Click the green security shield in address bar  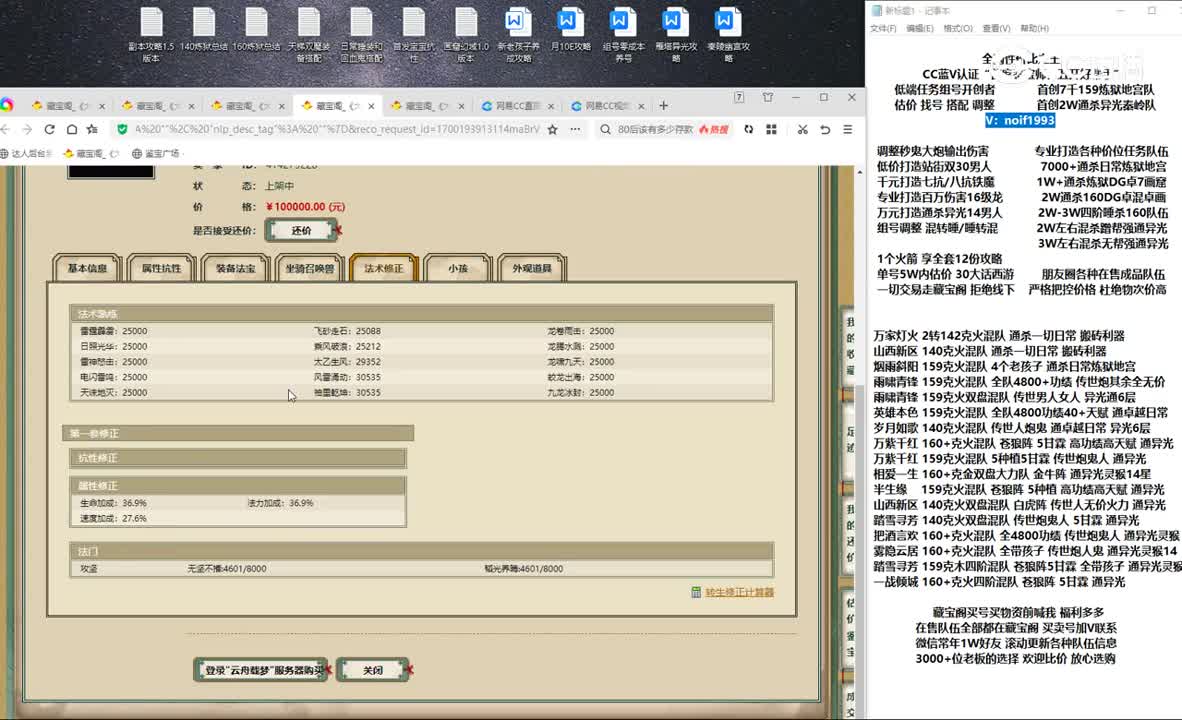tap(122, 130)
